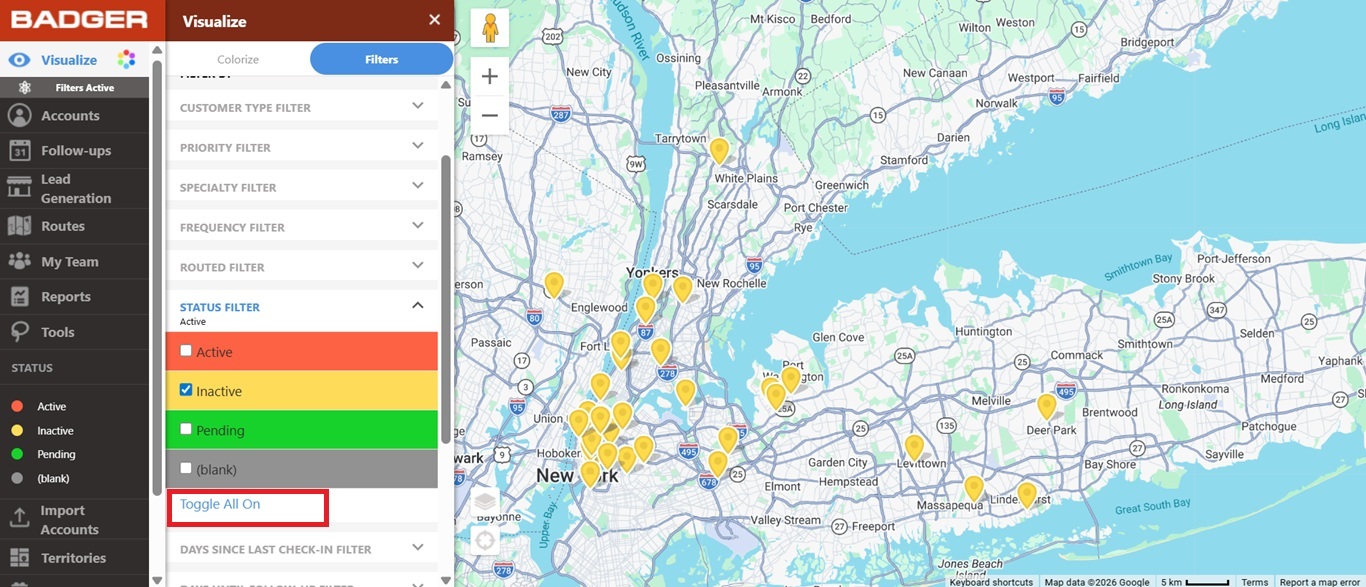Click the locate-me crosshair icon

point(485,541)
